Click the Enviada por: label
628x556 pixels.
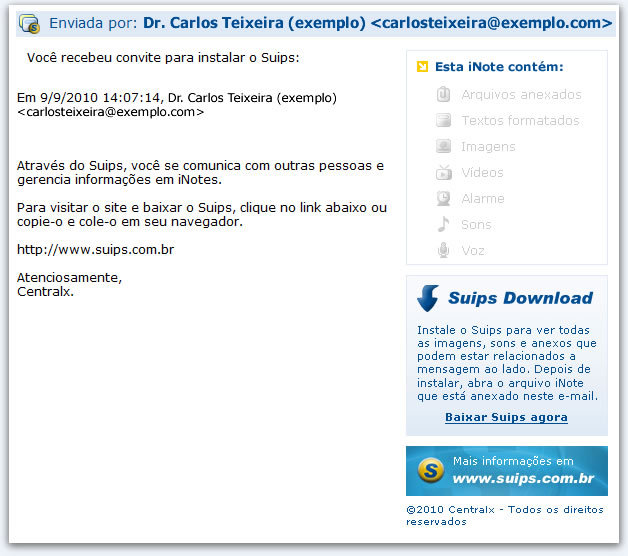click(x=93, y=23)
